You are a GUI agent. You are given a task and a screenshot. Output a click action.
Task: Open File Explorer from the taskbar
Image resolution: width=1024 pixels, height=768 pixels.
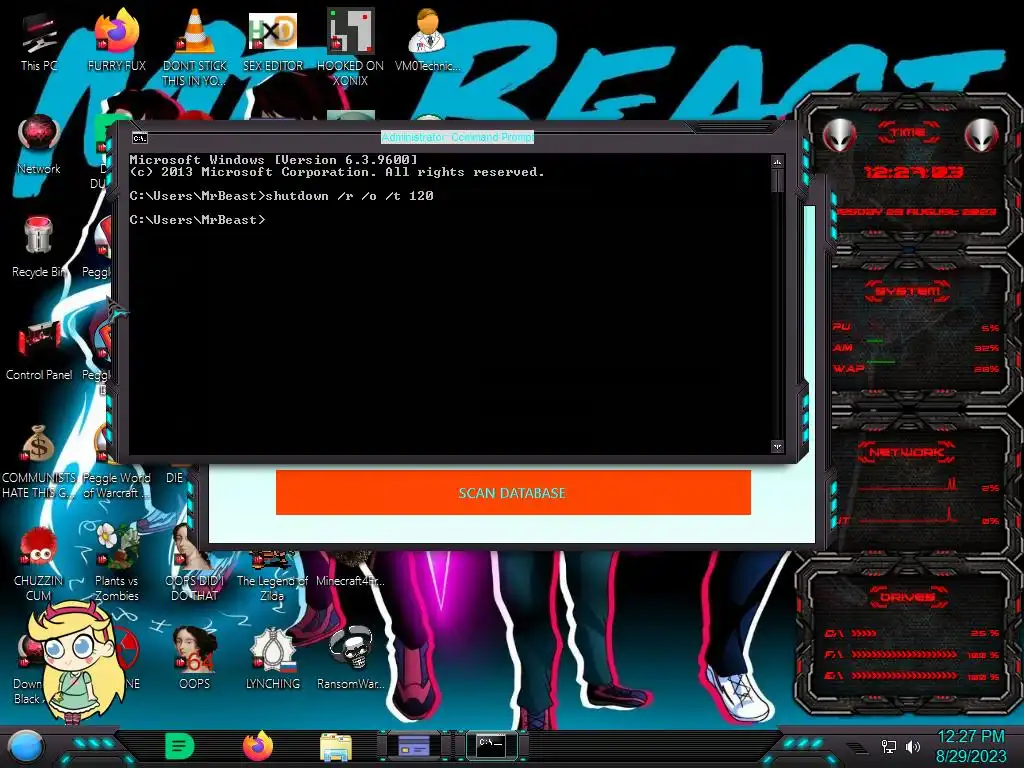(x=336, y=747)
